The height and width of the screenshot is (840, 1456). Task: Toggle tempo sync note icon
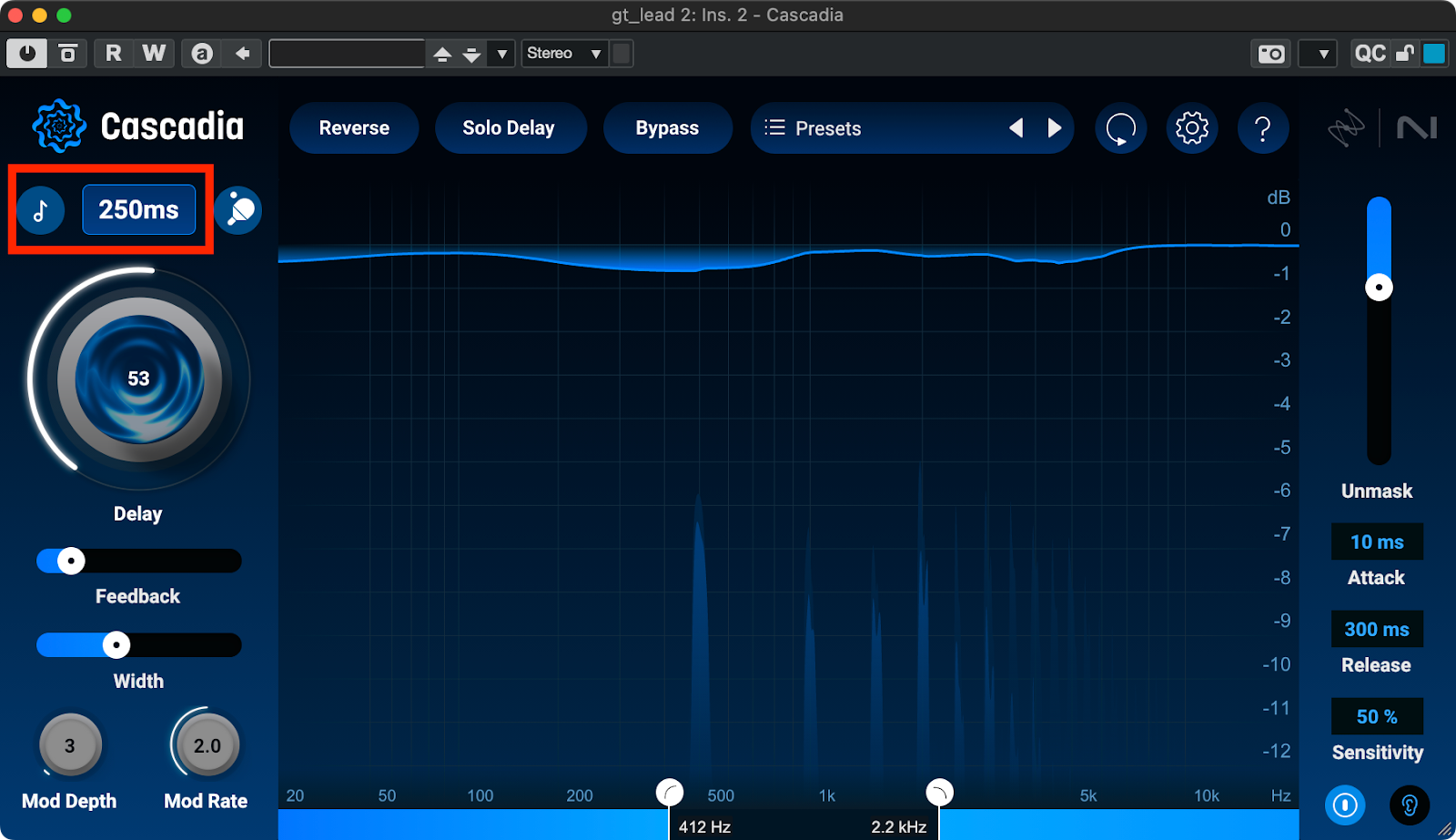[41, 210]
